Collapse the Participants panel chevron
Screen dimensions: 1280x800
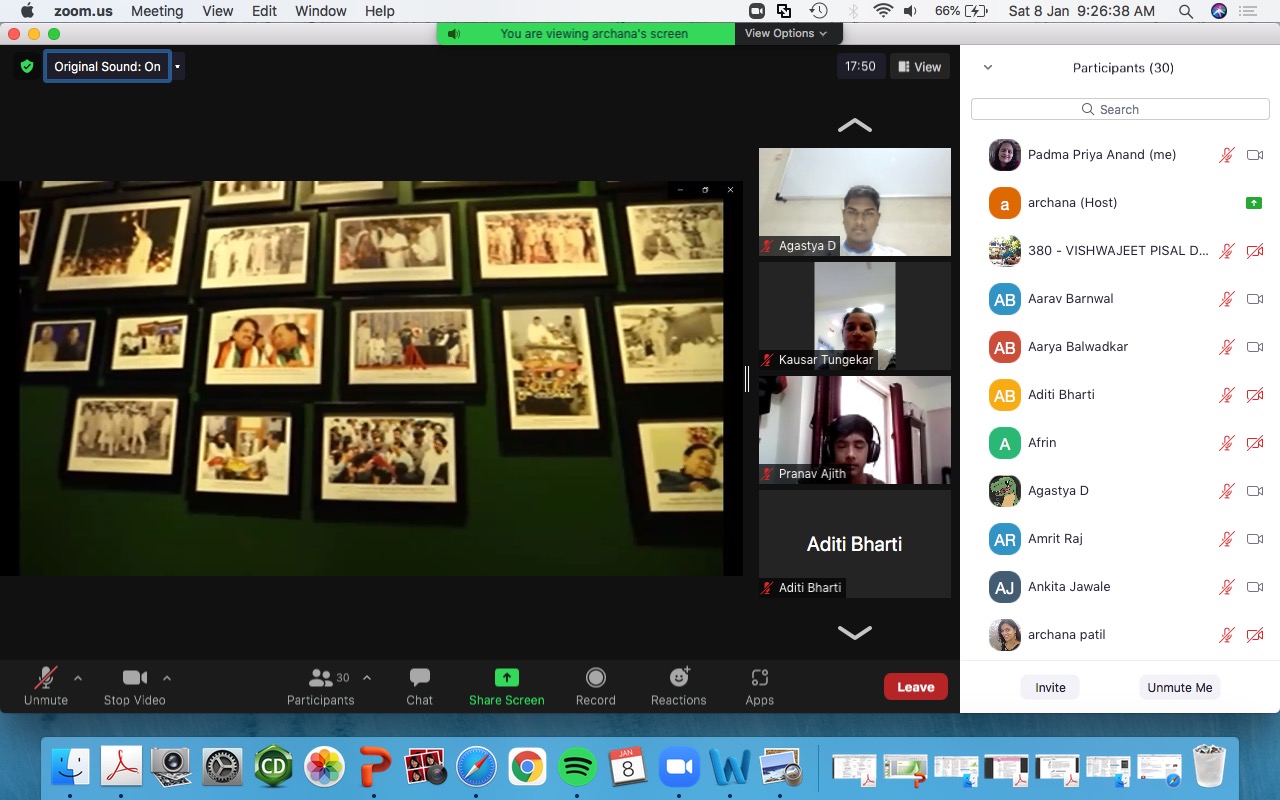988,68
